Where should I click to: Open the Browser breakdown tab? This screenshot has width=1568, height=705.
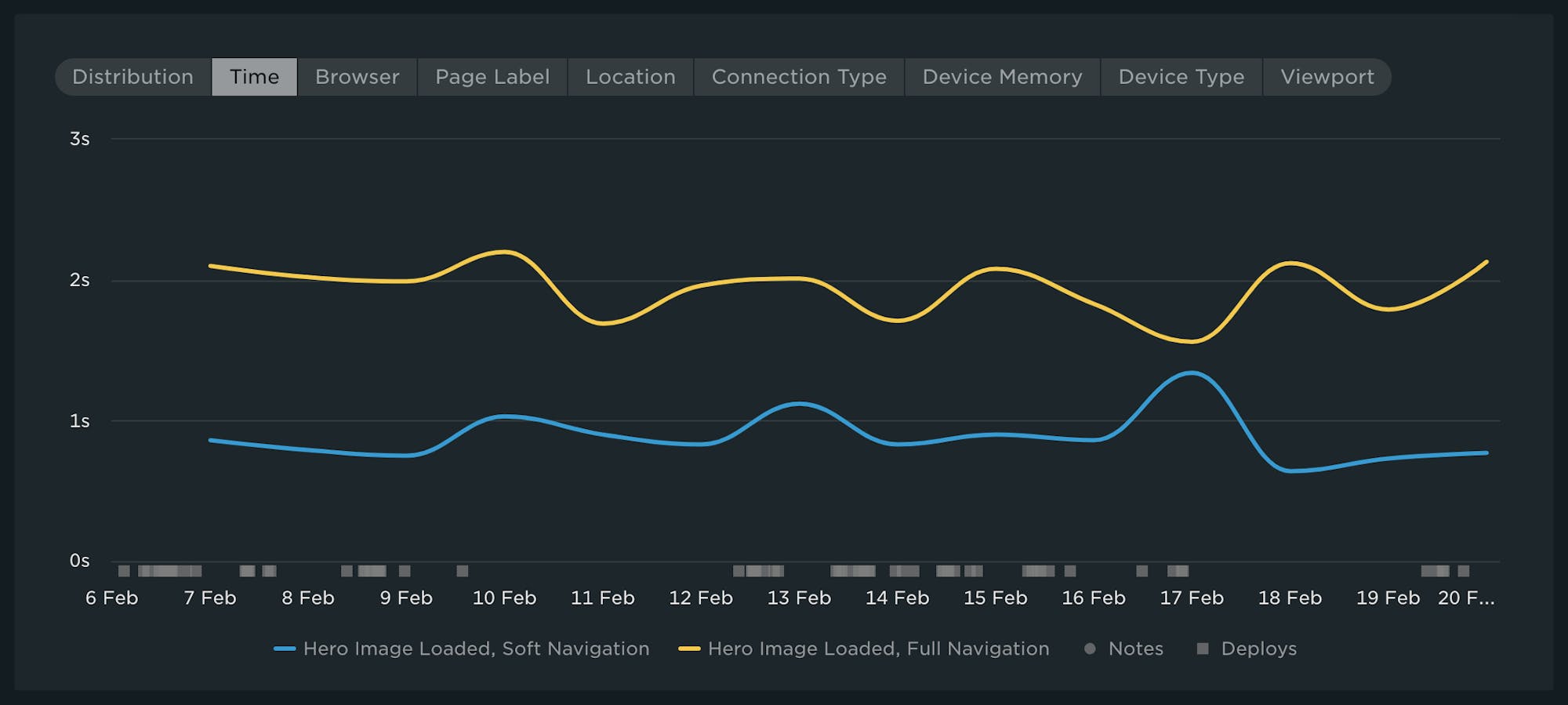[x=357, y=77]
